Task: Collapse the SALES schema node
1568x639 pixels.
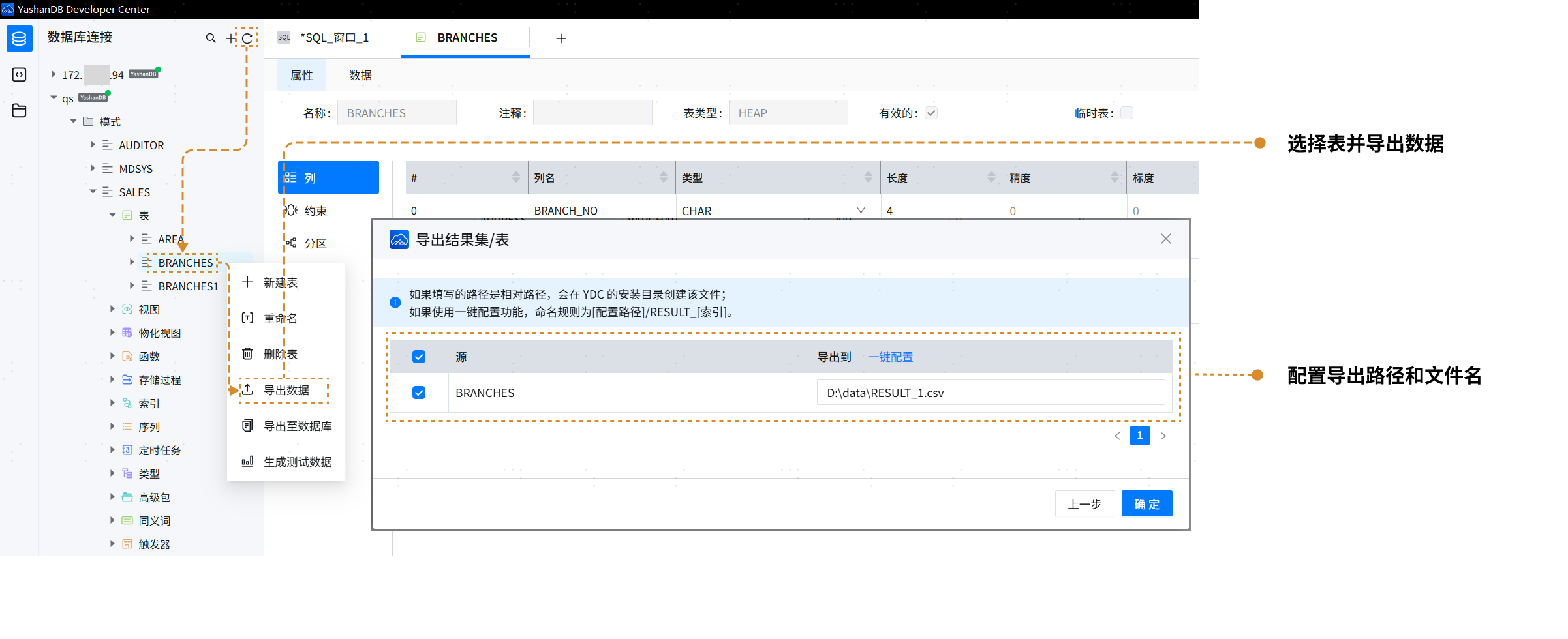Action: coord(93,192)
